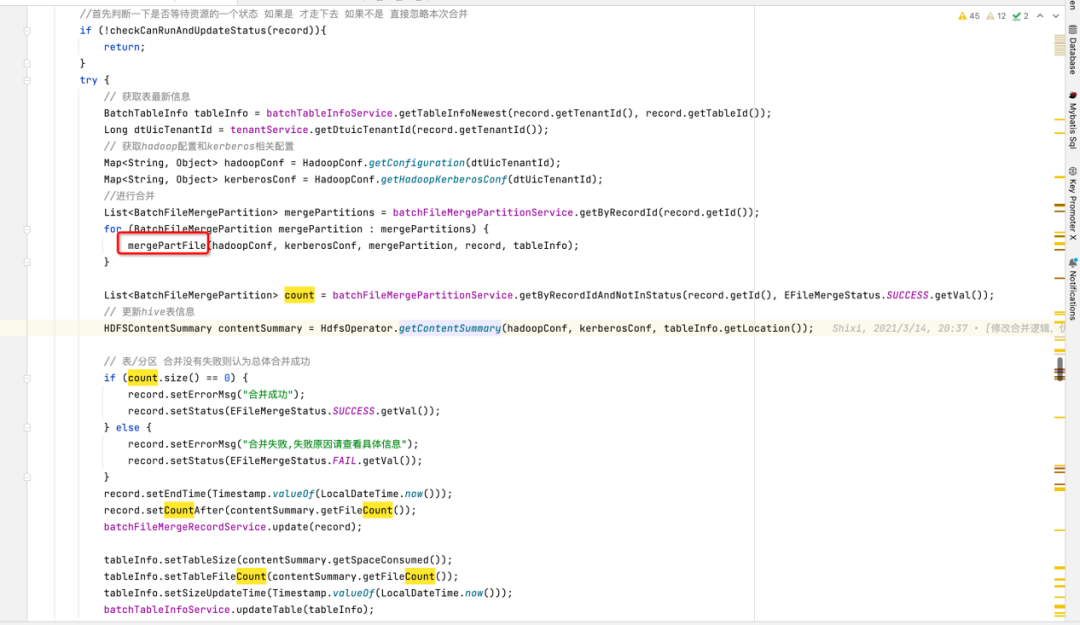Open the Database tool window
This screenshot has height=625, width=1080.
coord(1072,50)
